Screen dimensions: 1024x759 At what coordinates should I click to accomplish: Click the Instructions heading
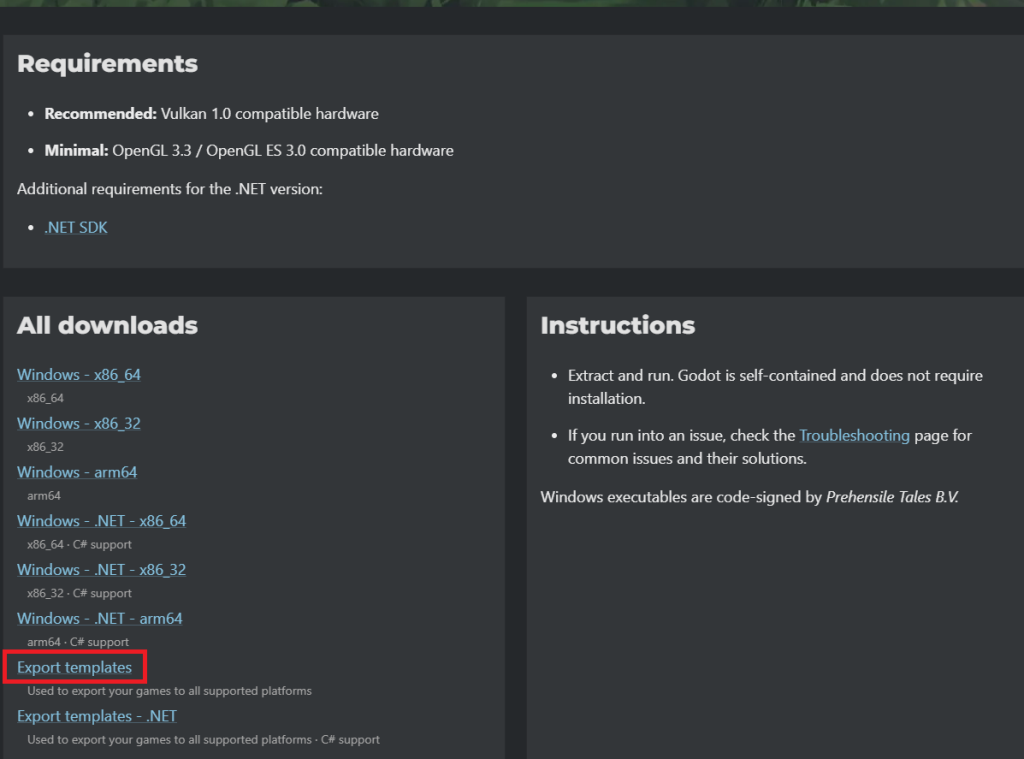(x=618, y=325)
